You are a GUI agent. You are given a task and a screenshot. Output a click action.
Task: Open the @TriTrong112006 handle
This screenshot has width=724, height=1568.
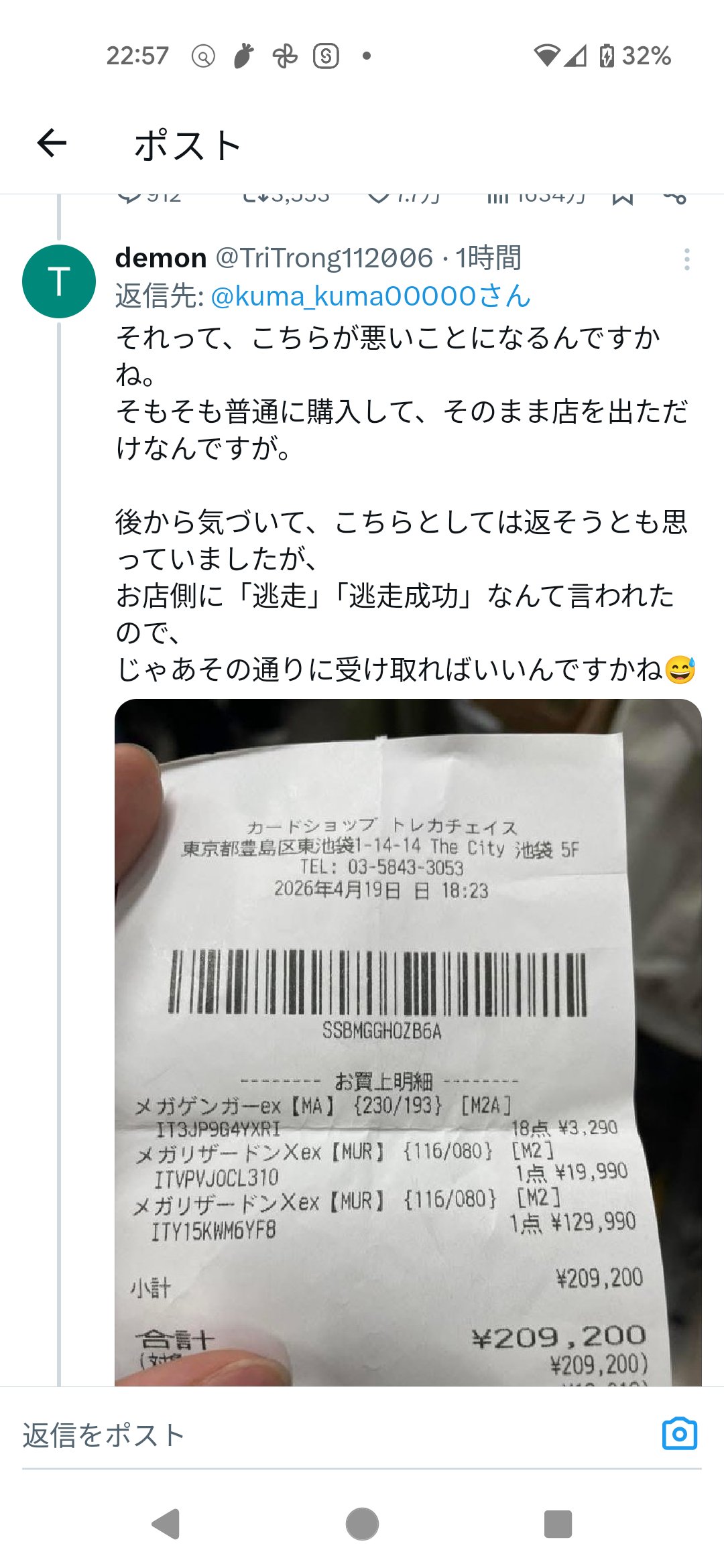[324, 258]
